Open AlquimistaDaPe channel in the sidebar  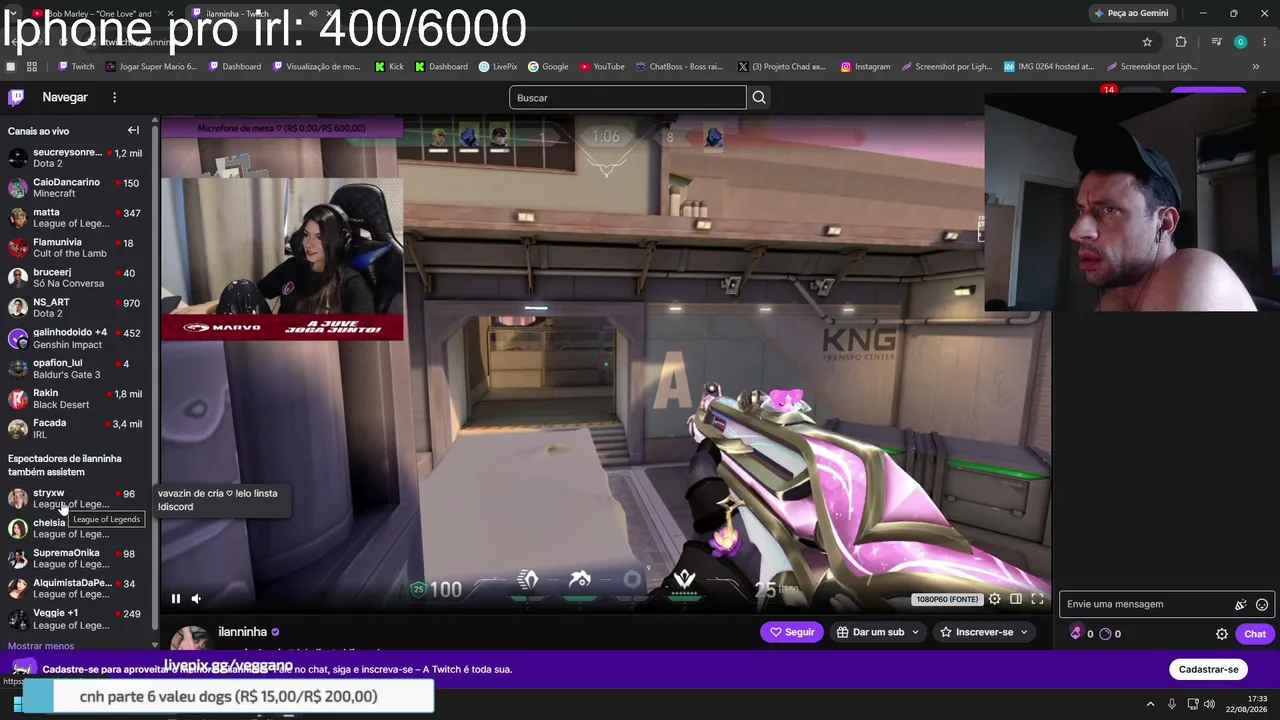(x=75, y=588)
